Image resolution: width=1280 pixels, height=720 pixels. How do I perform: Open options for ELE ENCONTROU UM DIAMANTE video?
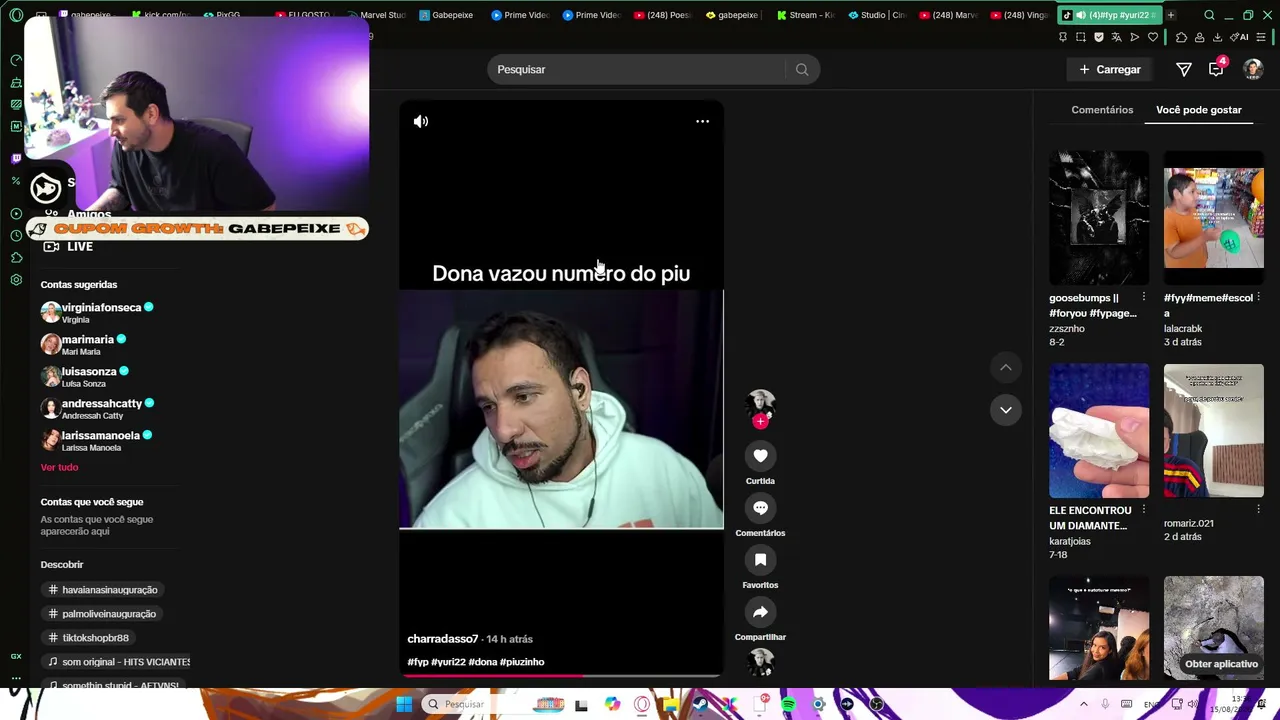click(x=1144, y=511)
